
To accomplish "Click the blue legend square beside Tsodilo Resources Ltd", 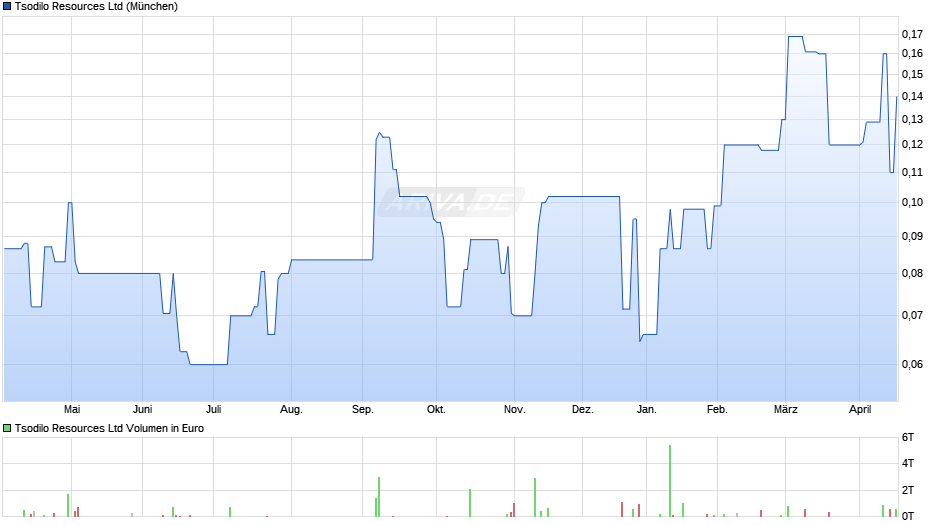I will point(7,7).
